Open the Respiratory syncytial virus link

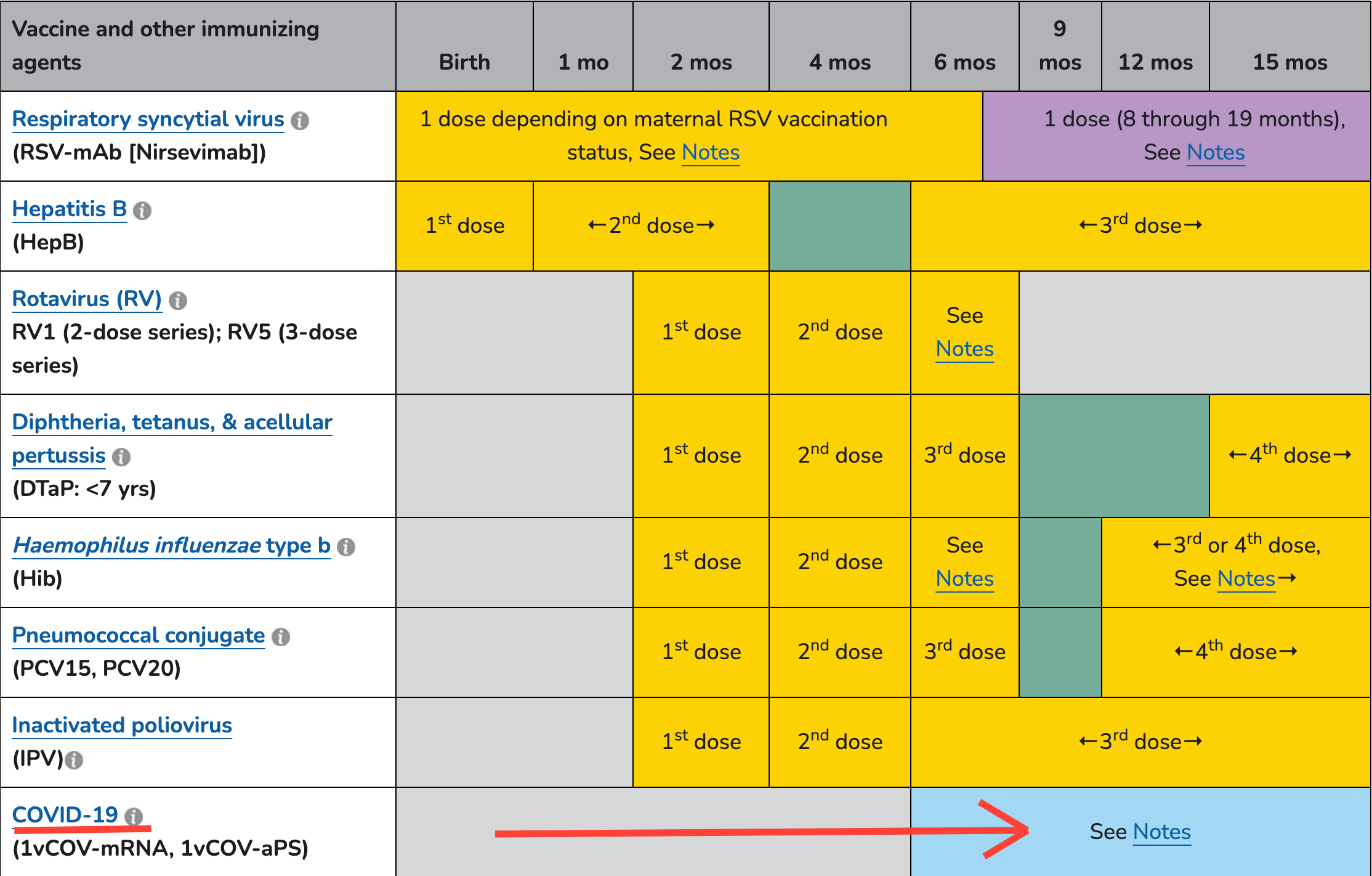(148, 119)
